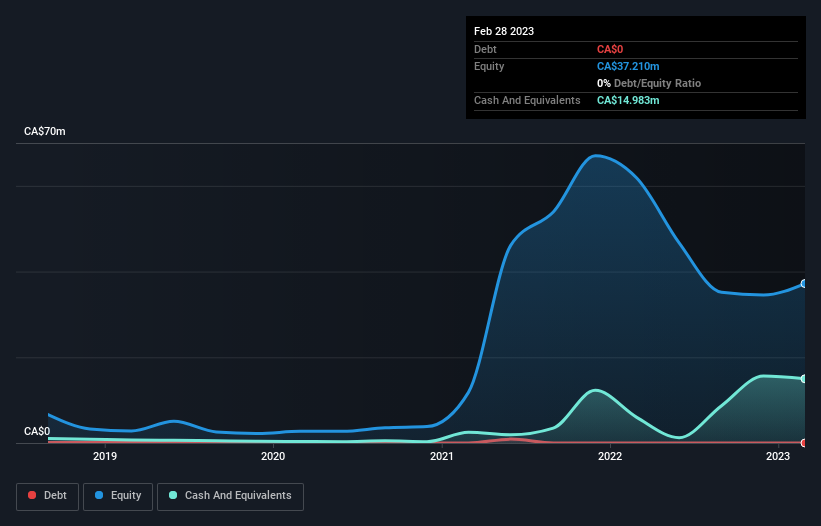
Task: Click the red CA$0 debt value
Action: 610,49
